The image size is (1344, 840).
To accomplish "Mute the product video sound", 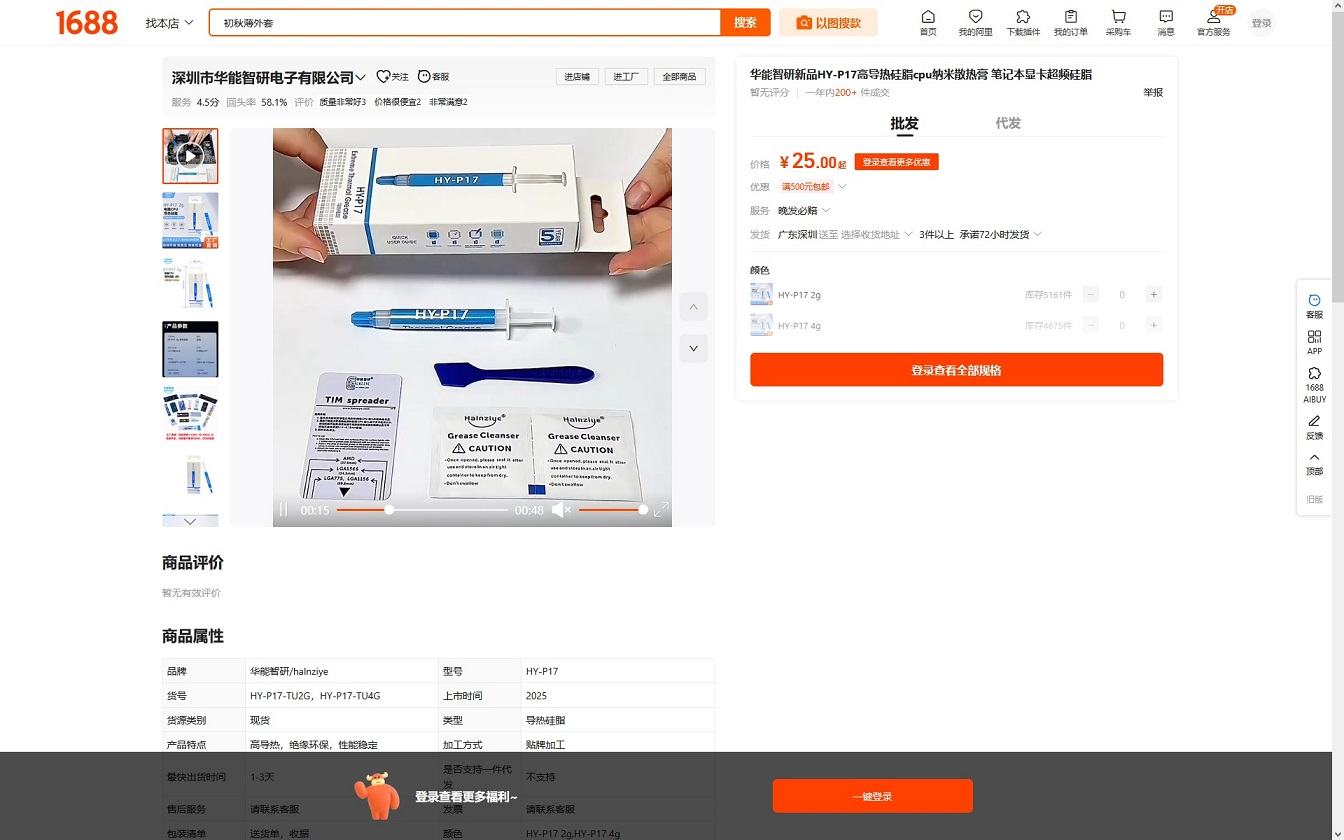I will [560, 510].
